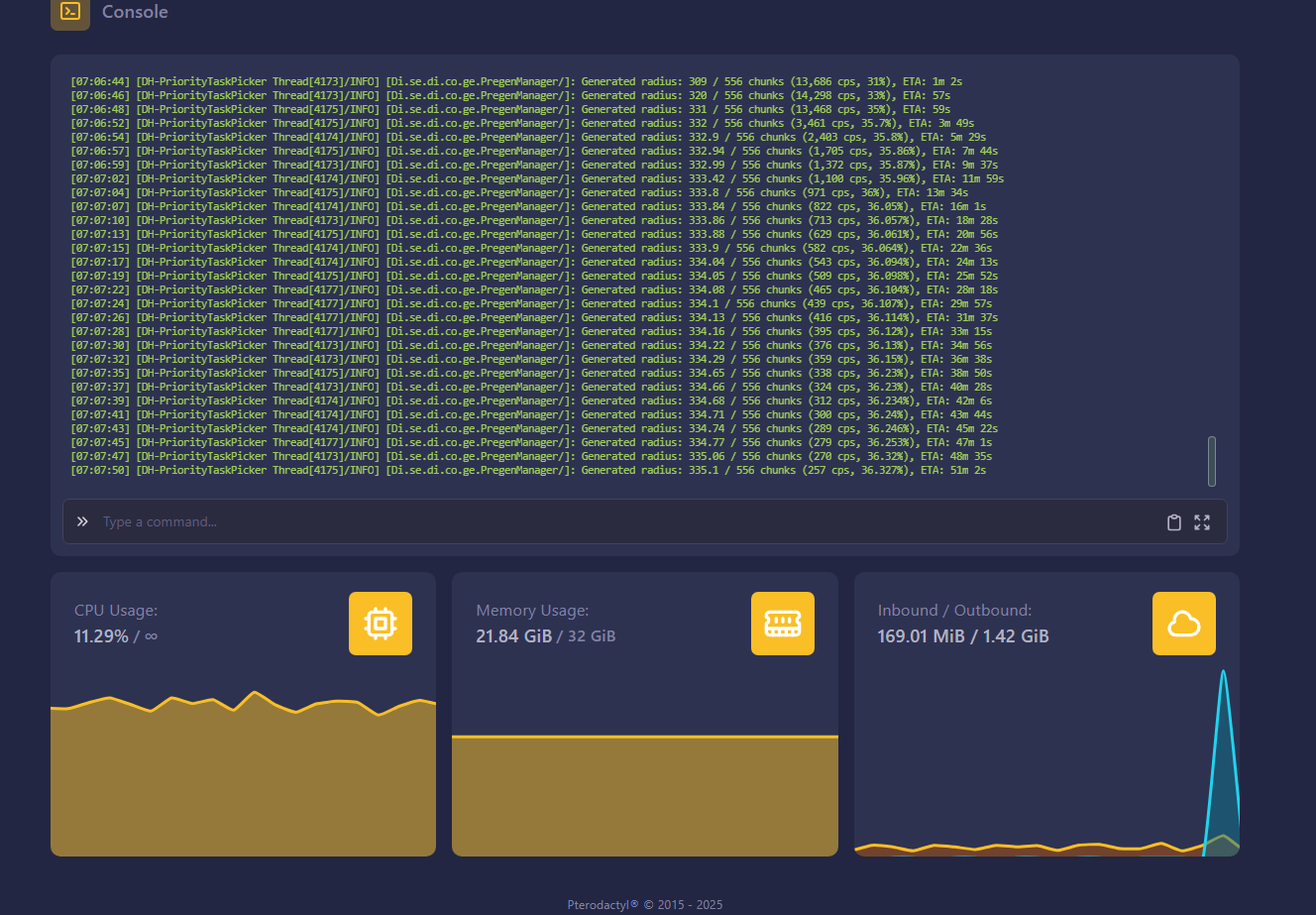The width and height of the screenshot is (1316, 915).
Task: Click the double-chevron prompt icon
Action: click(82, 521)
